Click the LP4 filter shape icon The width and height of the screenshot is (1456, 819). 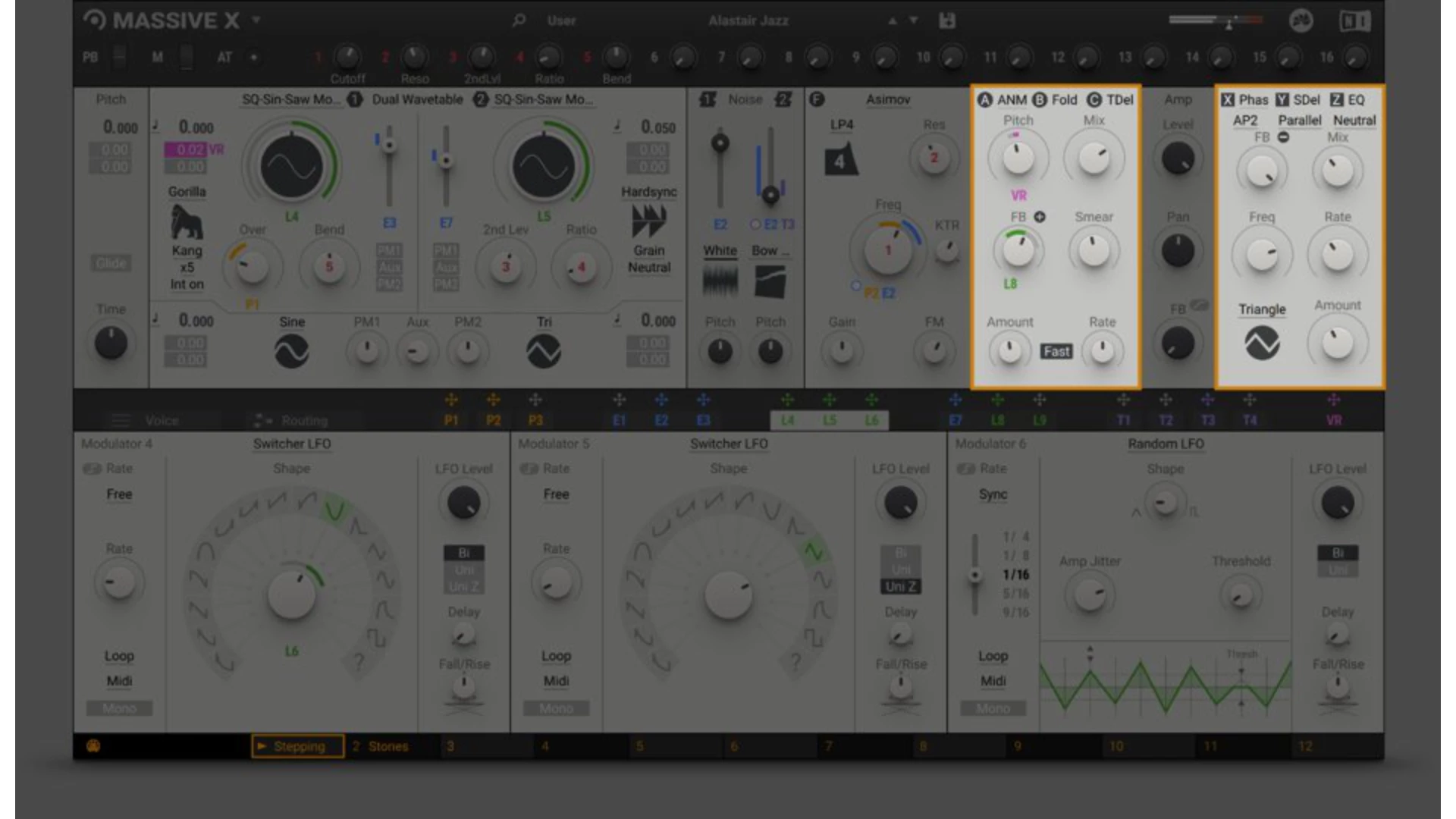(841, 159)
